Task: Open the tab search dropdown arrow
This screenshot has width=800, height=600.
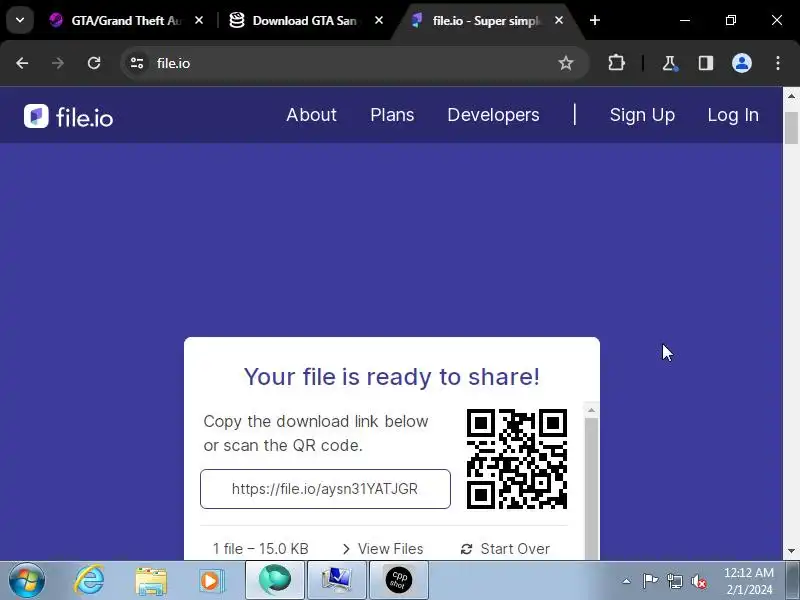Action: point(20,20)
